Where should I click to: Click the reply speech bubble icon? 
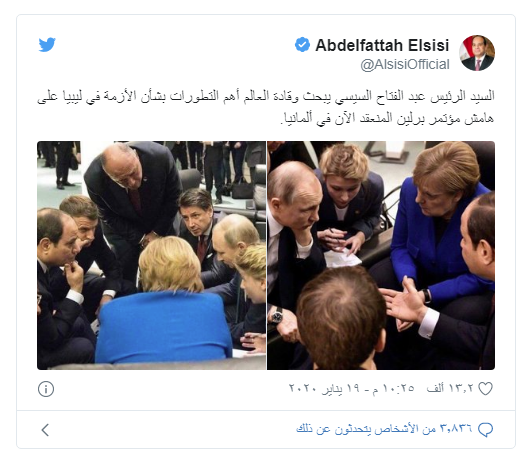(485, 430)
